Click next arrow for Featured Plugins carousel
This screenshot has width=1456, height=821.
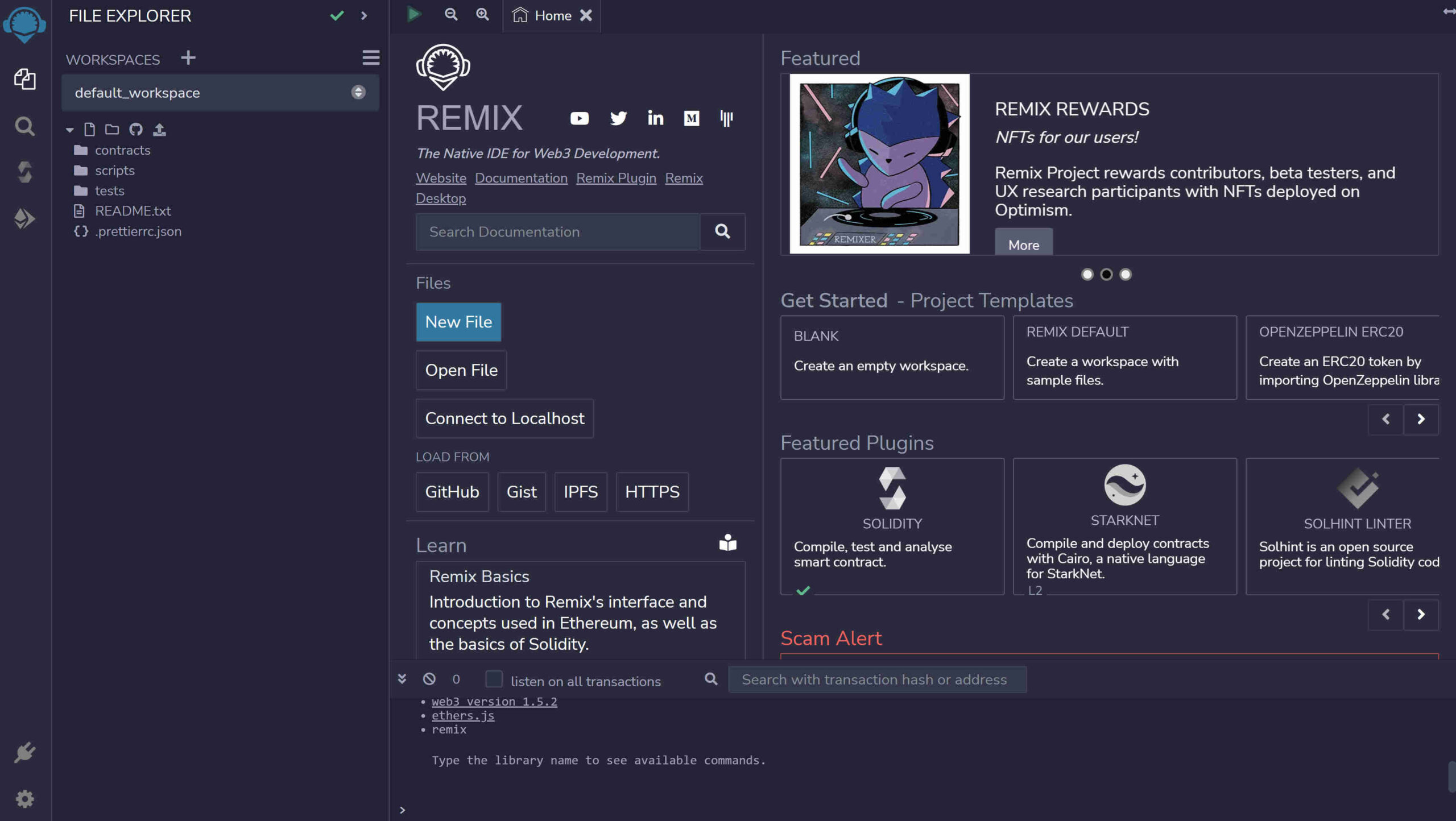point(1421,613)
